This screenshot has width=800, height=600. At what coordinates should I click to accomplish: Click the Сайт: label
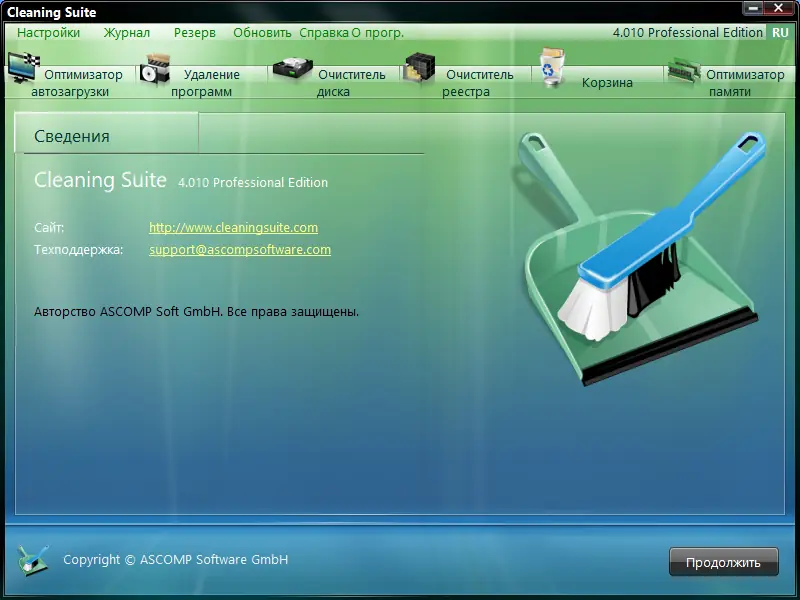click(49, 228)
